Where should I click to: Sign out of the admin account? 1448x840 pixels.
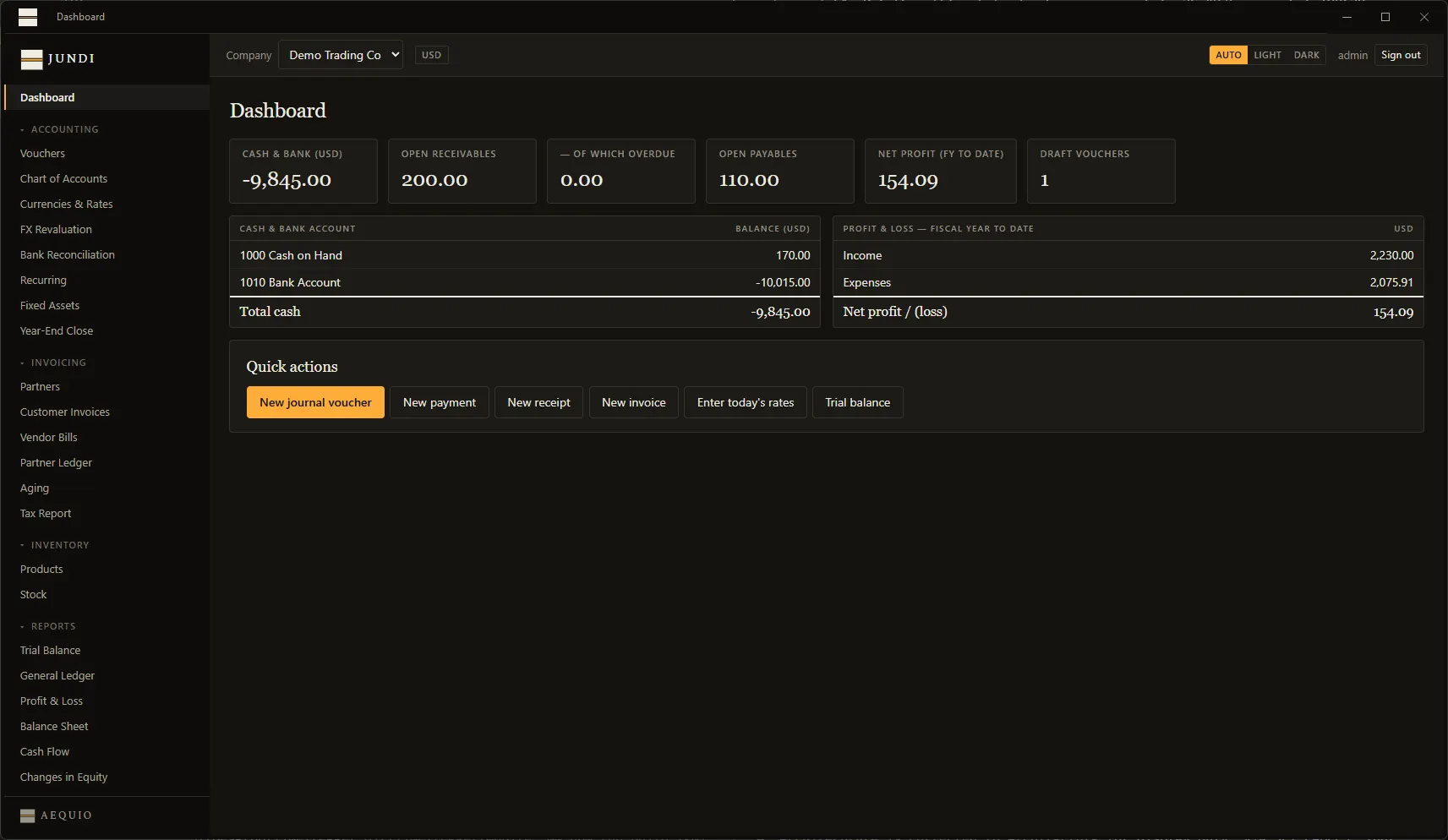(1401, 55)
